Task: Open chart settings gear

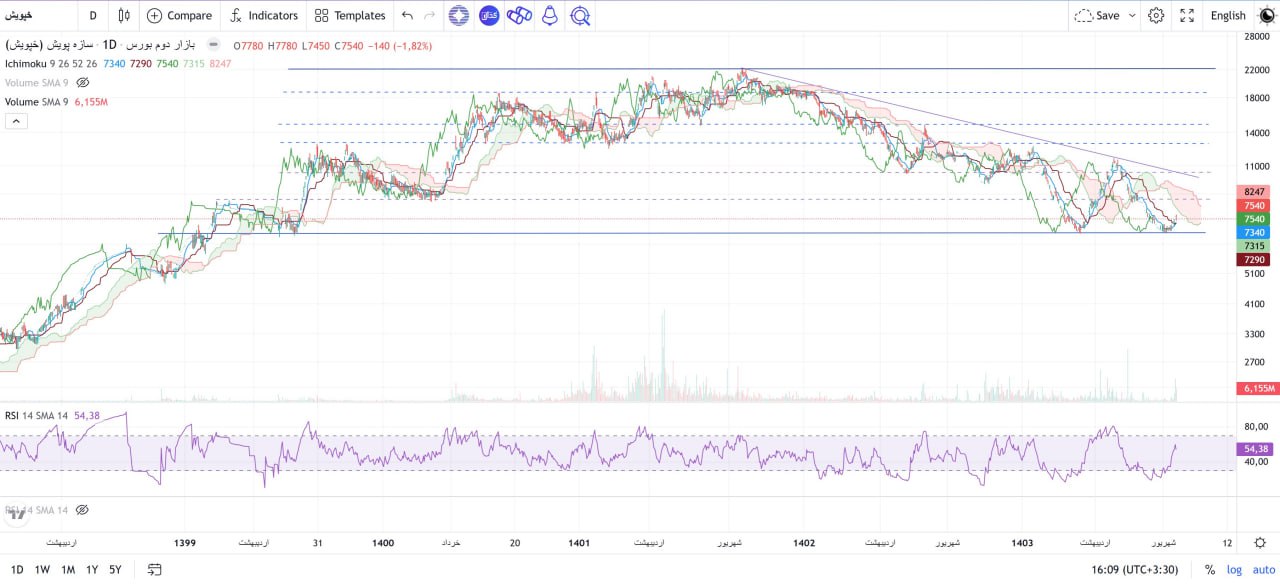Action: click(x=1156, y=15)
